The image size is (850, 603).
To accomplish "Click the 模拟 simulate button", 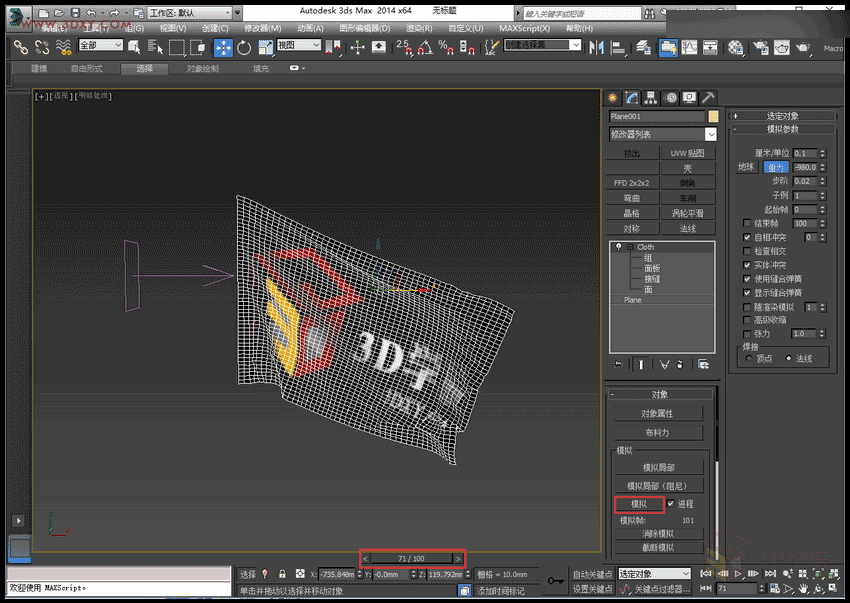I will click(x=638, y=503).
